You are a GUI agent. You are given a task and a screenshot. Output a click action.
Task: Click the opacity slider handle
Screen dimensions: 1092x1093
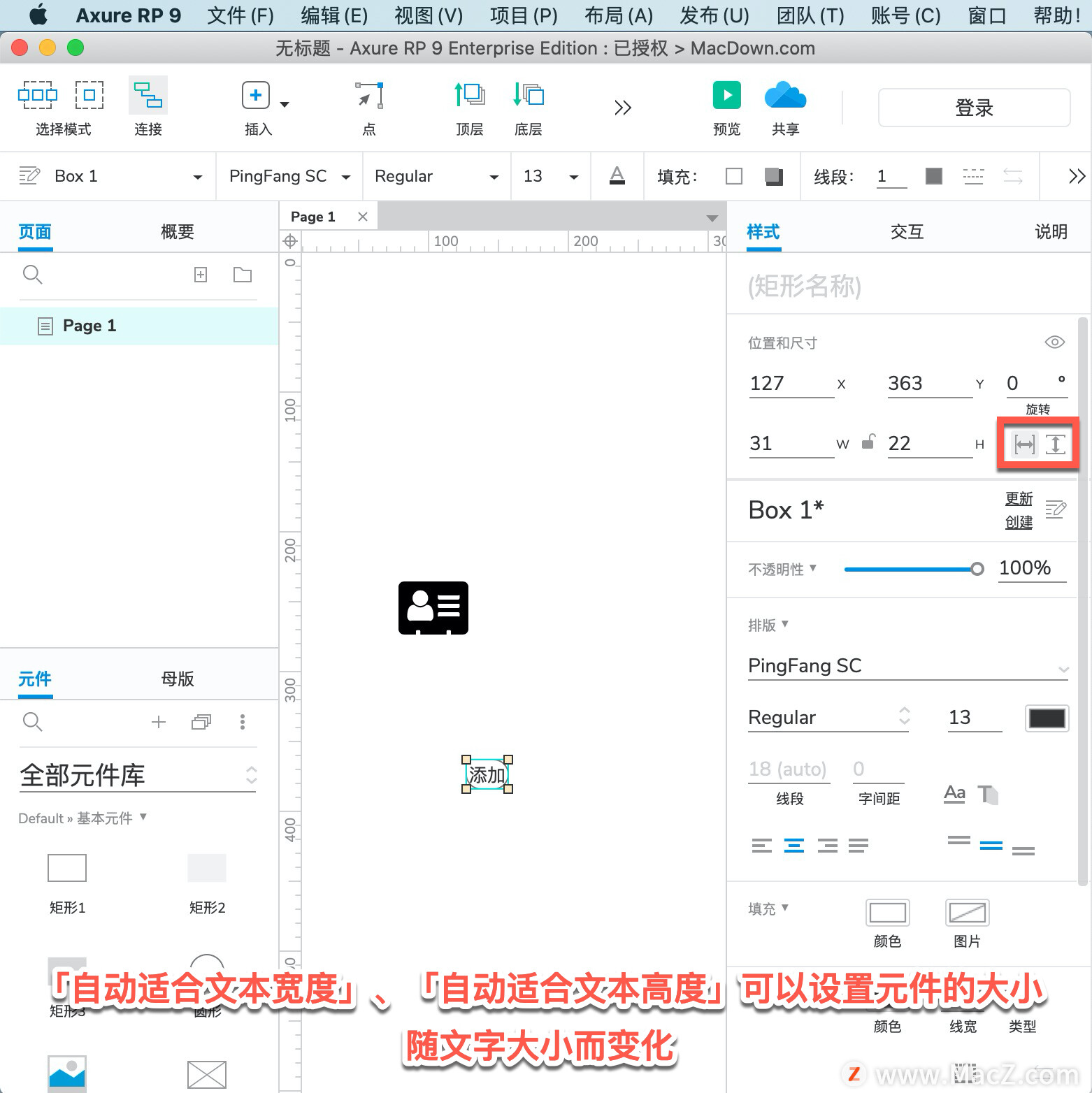977,569
